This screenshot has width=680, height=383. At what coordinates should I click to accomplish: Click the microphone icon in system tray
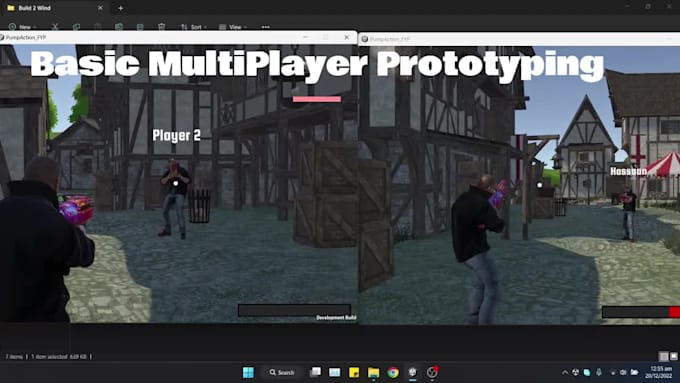coord(598,372)
